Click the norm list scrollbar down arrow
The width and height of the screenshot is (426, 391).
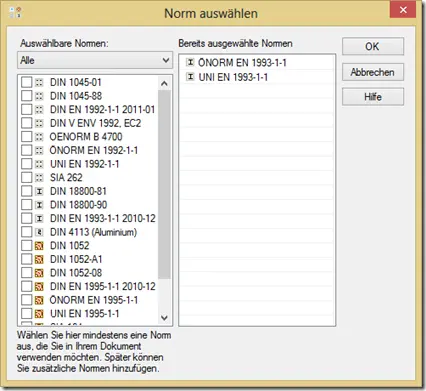(x=164, y=318)
